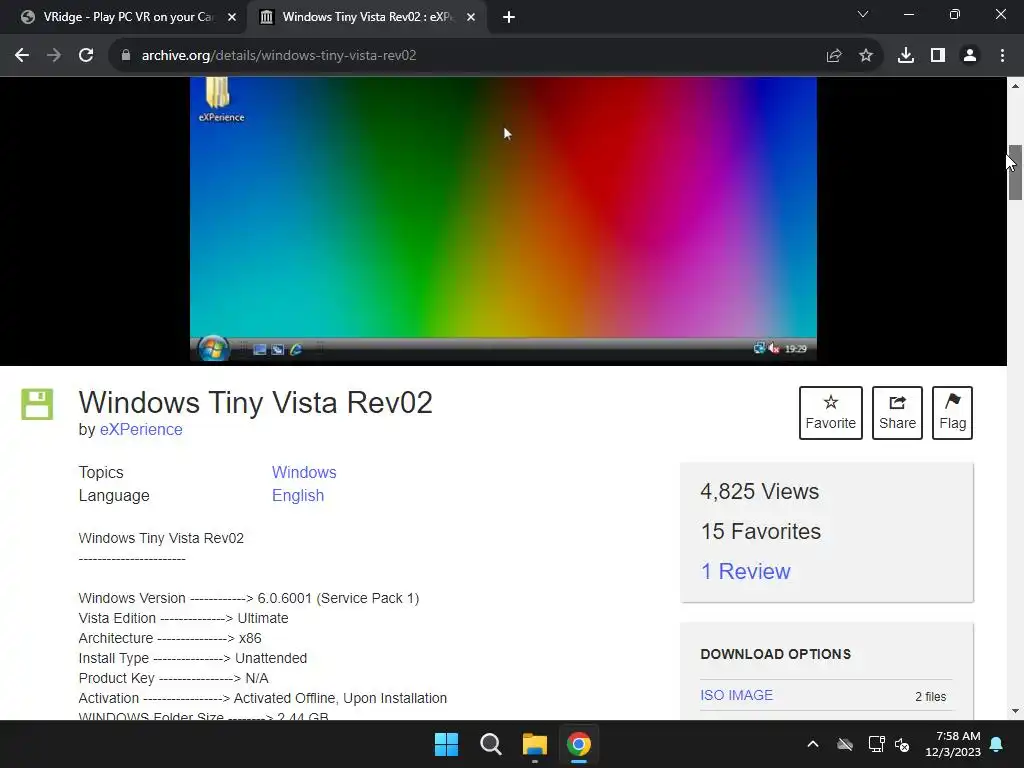Click the OneDrive cloud tray icon
Screen dimensions: 1024x768
(x=845, y=744)
